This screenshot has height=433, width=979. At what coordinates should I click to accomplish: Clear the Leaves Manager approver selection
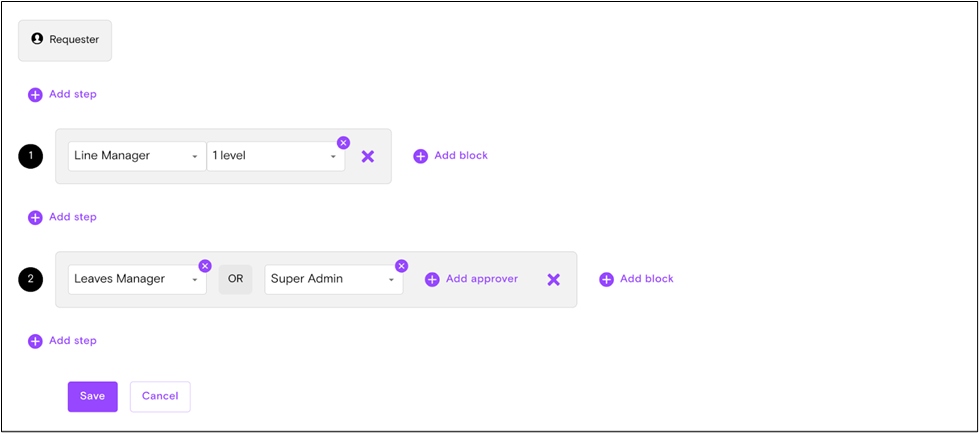coord(205,266)
